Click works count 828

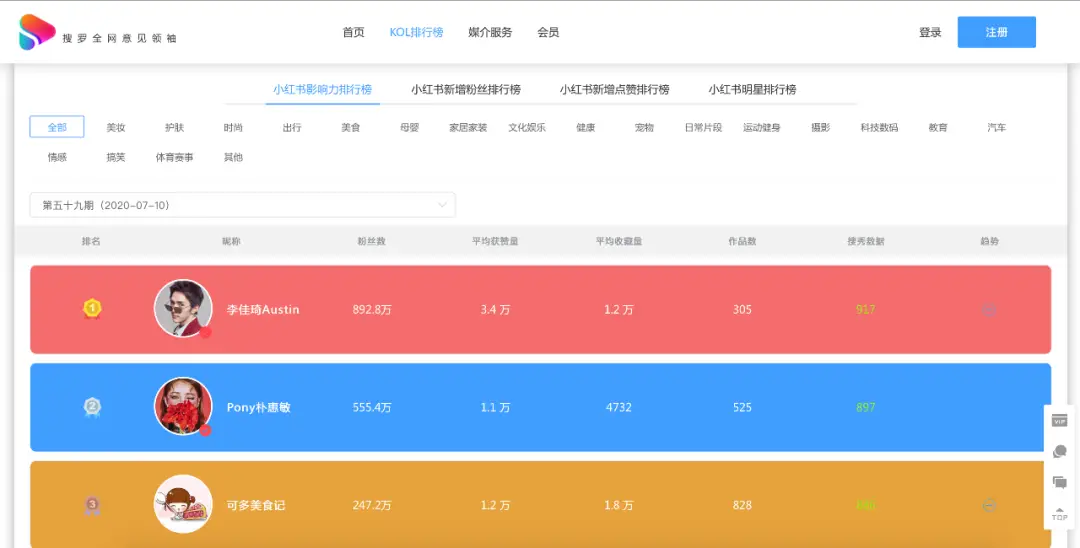pos(742,505)
